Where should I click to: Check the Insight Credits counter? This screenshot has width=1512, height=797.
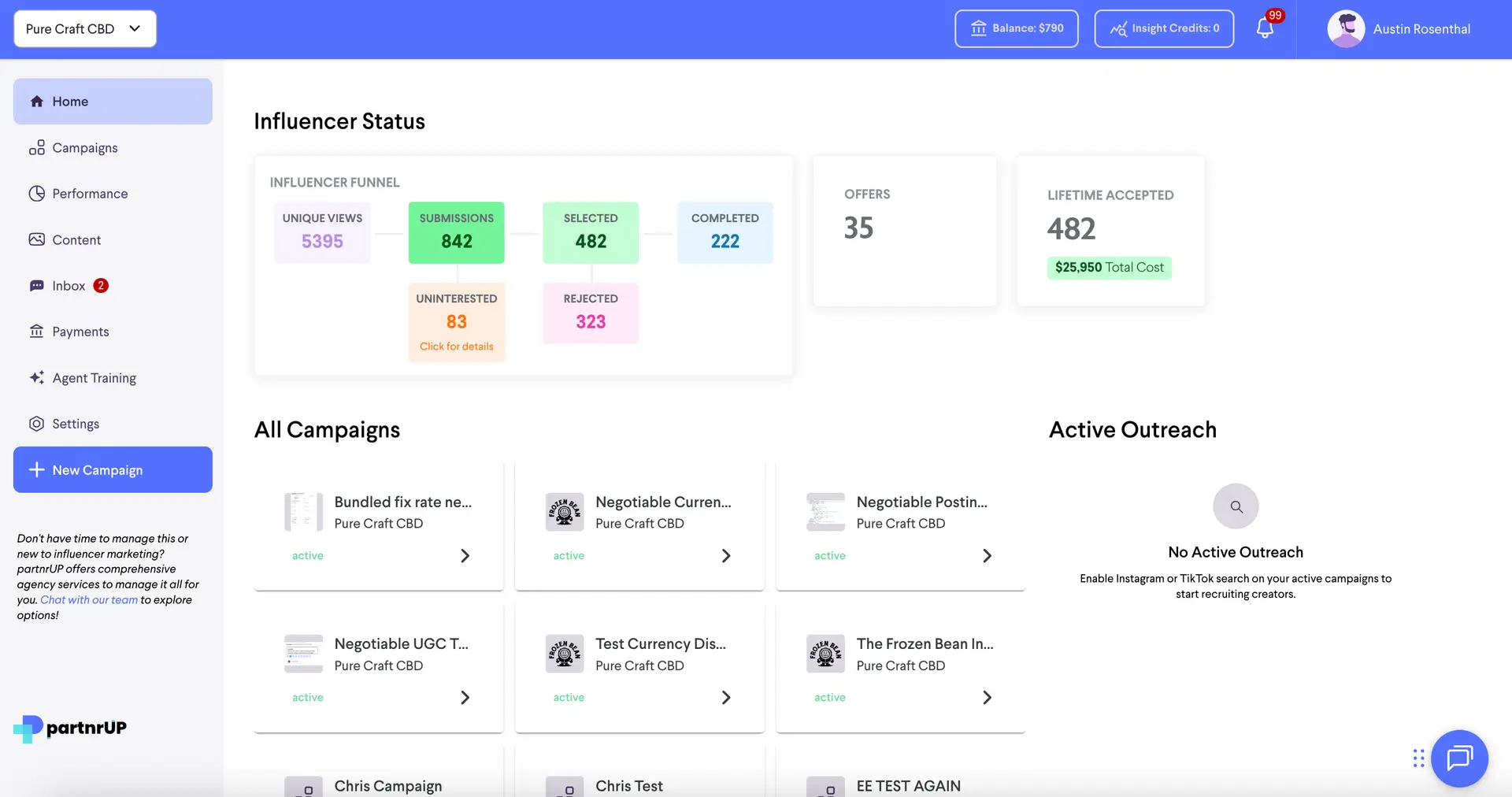(1164, 28)
